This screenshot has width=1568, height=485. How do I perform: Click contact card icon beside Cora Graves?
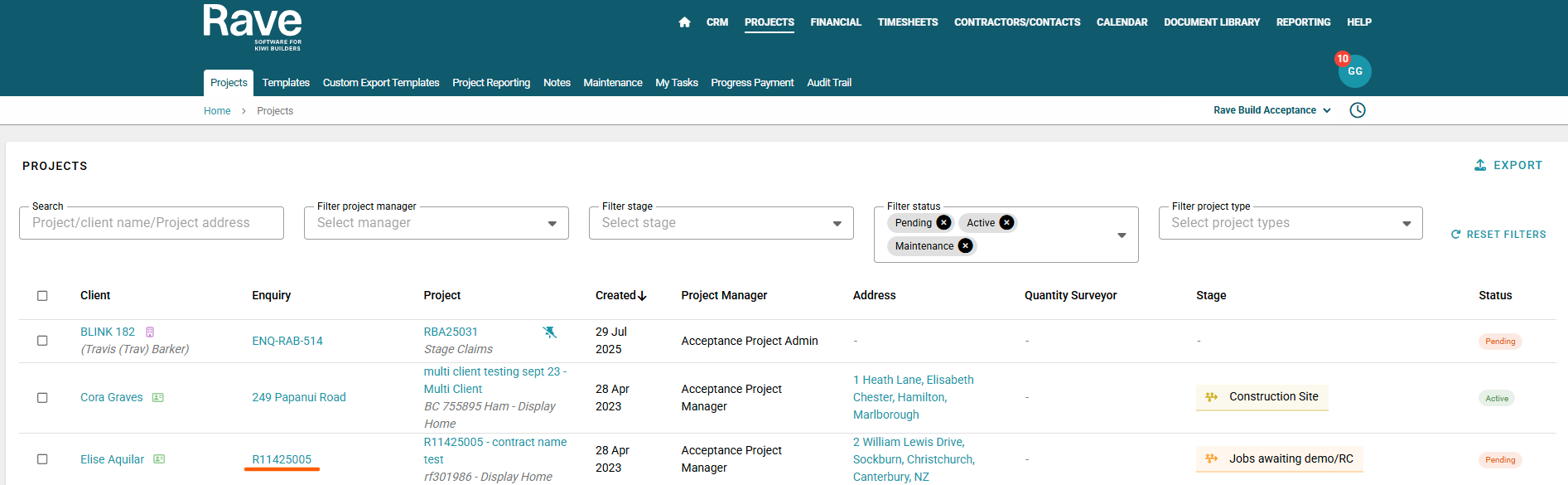tap(158, 398)
